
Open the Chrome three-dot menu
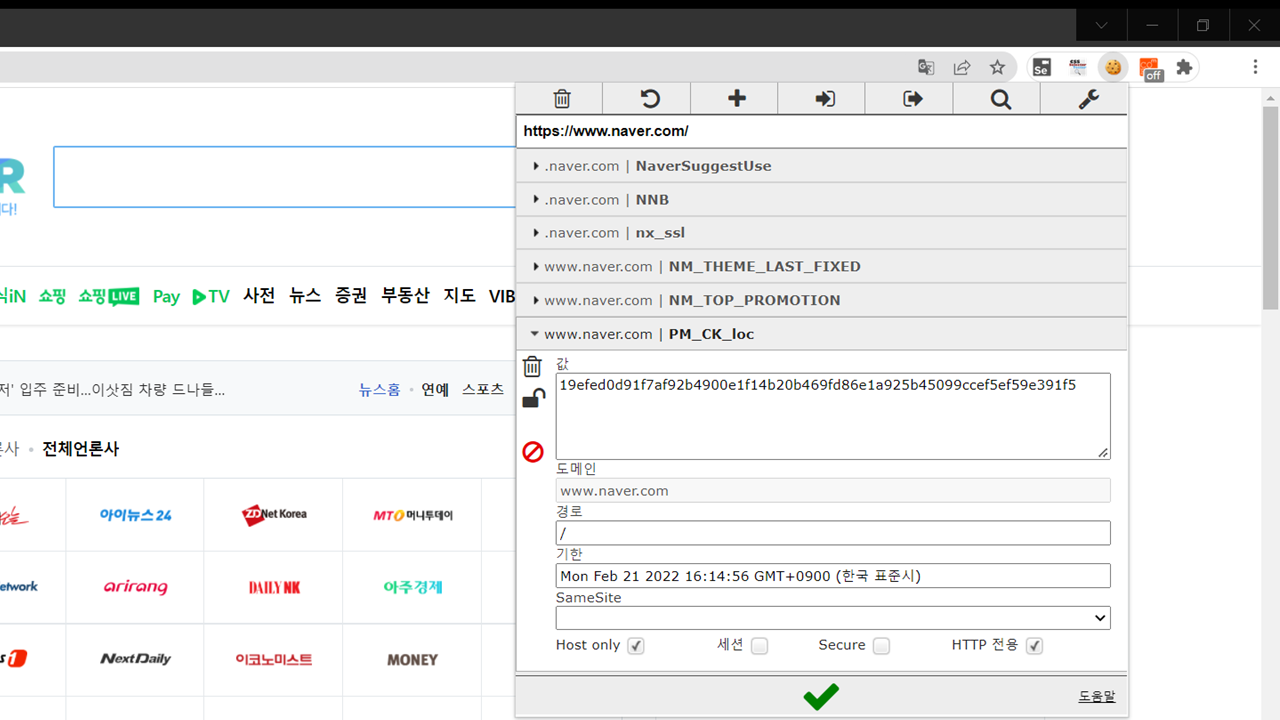click(x=1256, y=67)
